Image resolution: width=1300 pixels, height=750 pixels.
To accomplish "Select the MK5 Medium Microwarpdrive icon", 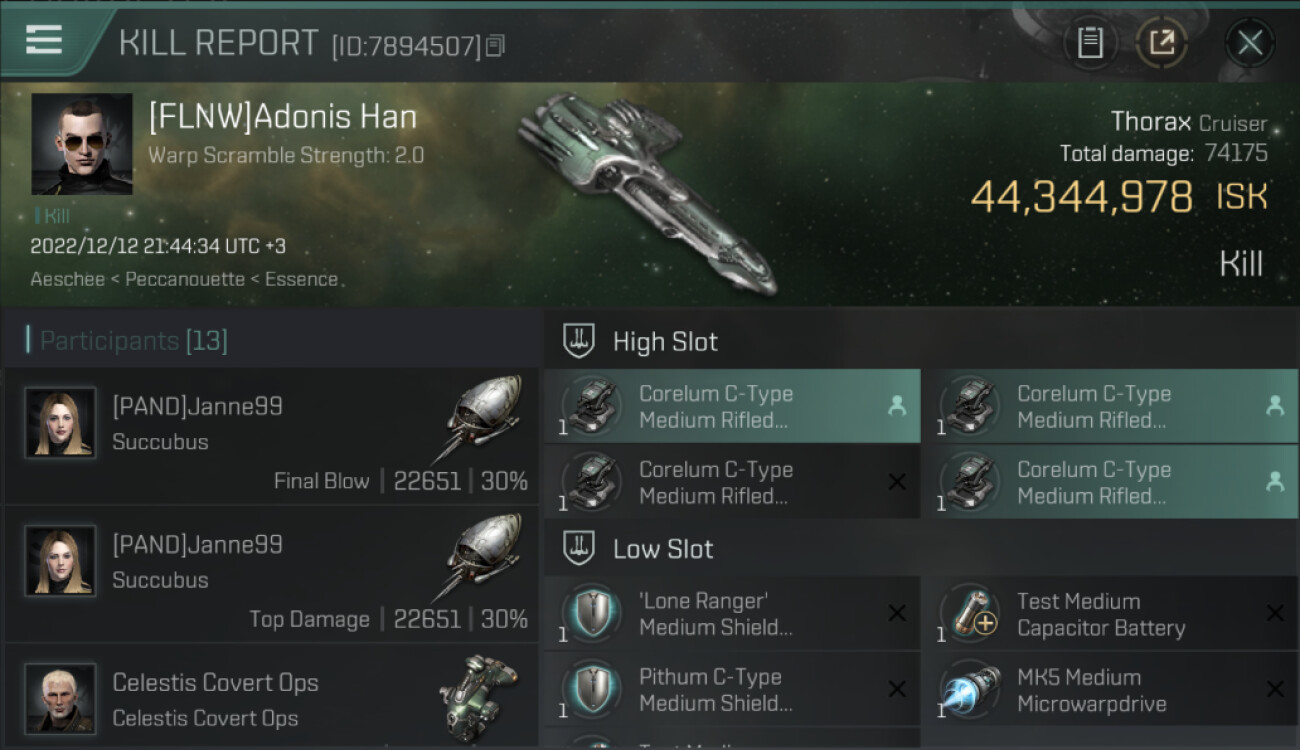I will [x=969, y=689].
